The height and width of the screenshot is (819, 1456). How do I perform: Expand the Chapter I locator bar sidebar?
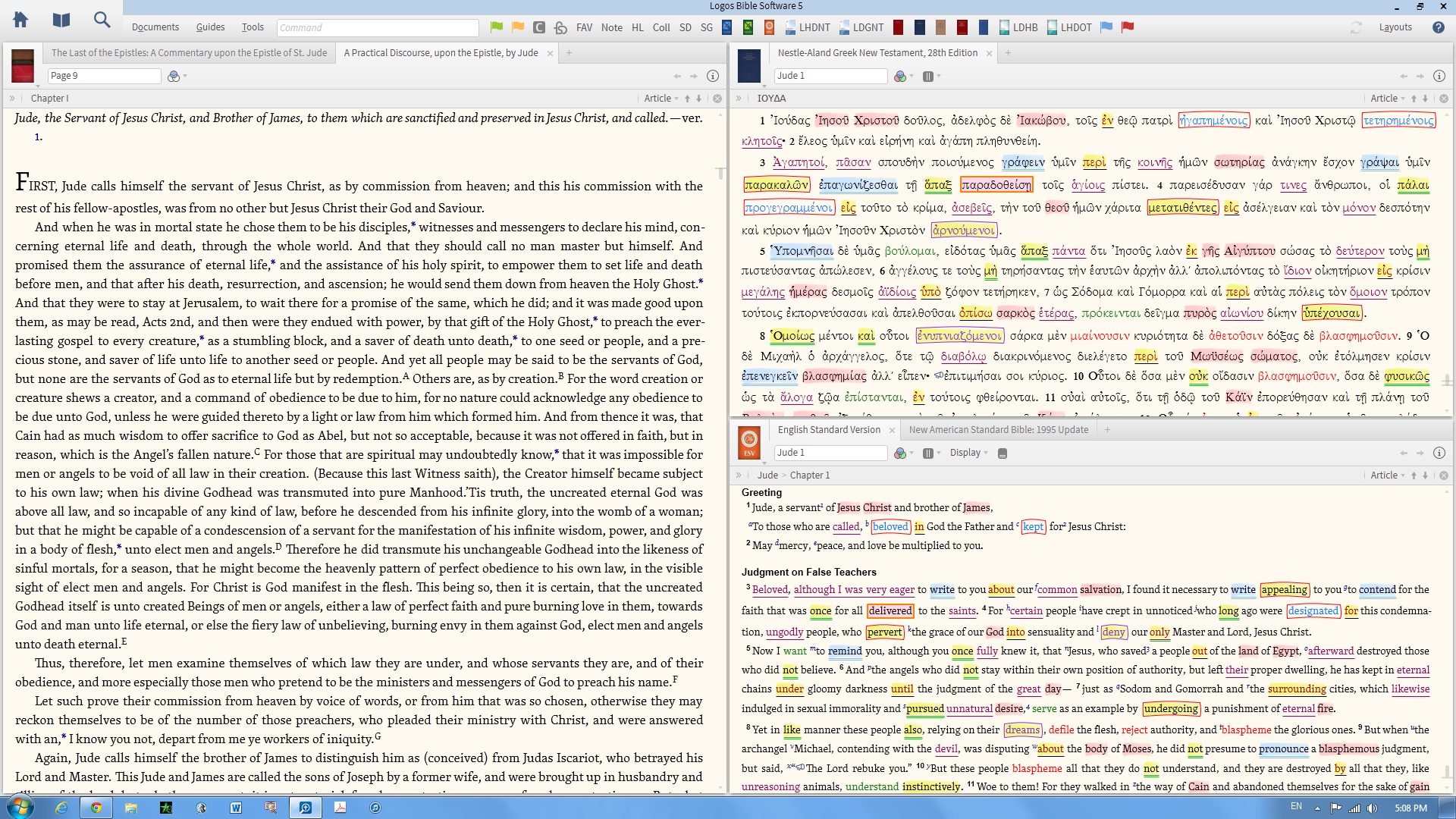click(12, 99)
